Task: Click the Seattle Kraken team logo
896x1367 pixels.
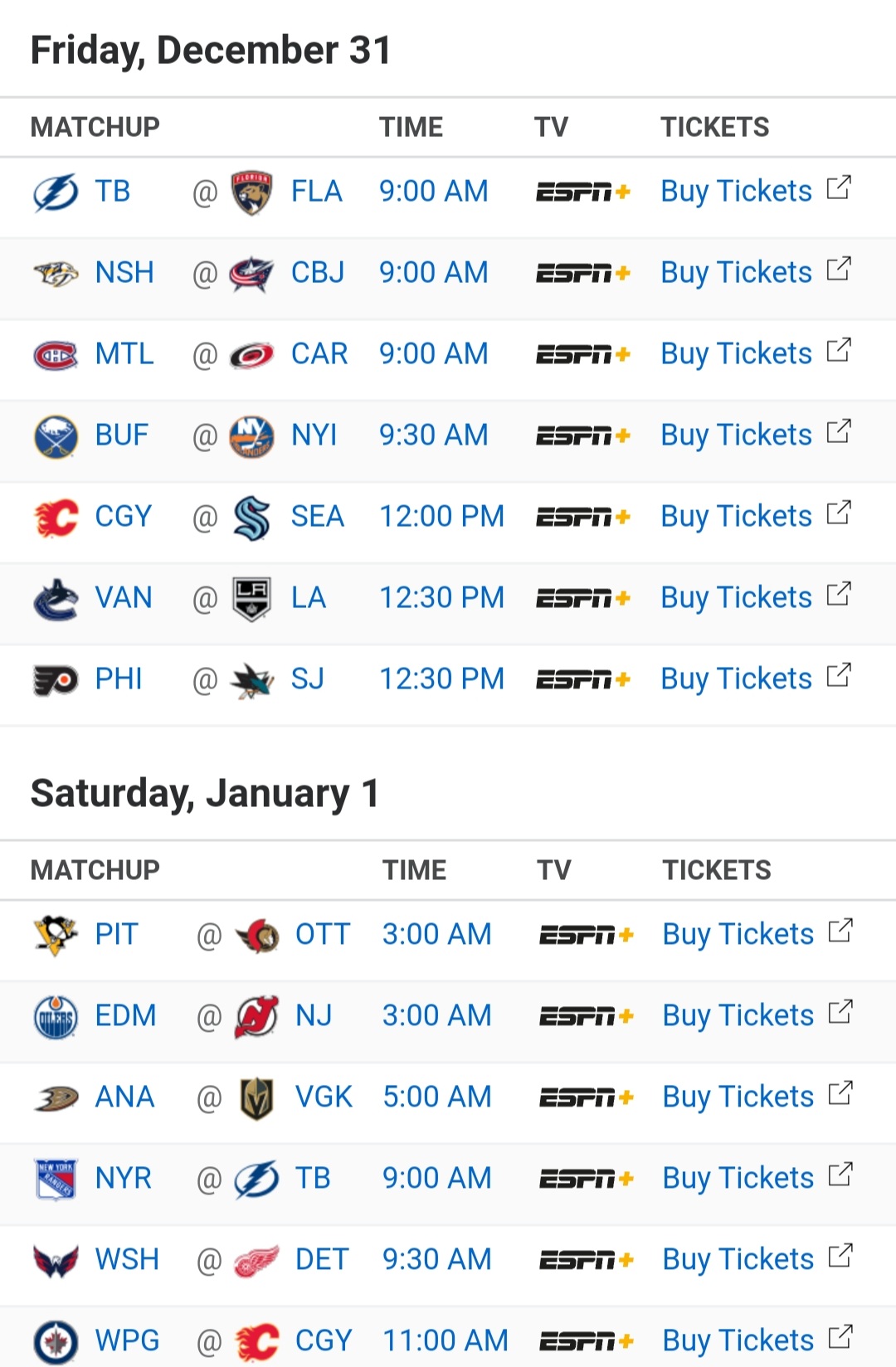Action: pos(251,518)
